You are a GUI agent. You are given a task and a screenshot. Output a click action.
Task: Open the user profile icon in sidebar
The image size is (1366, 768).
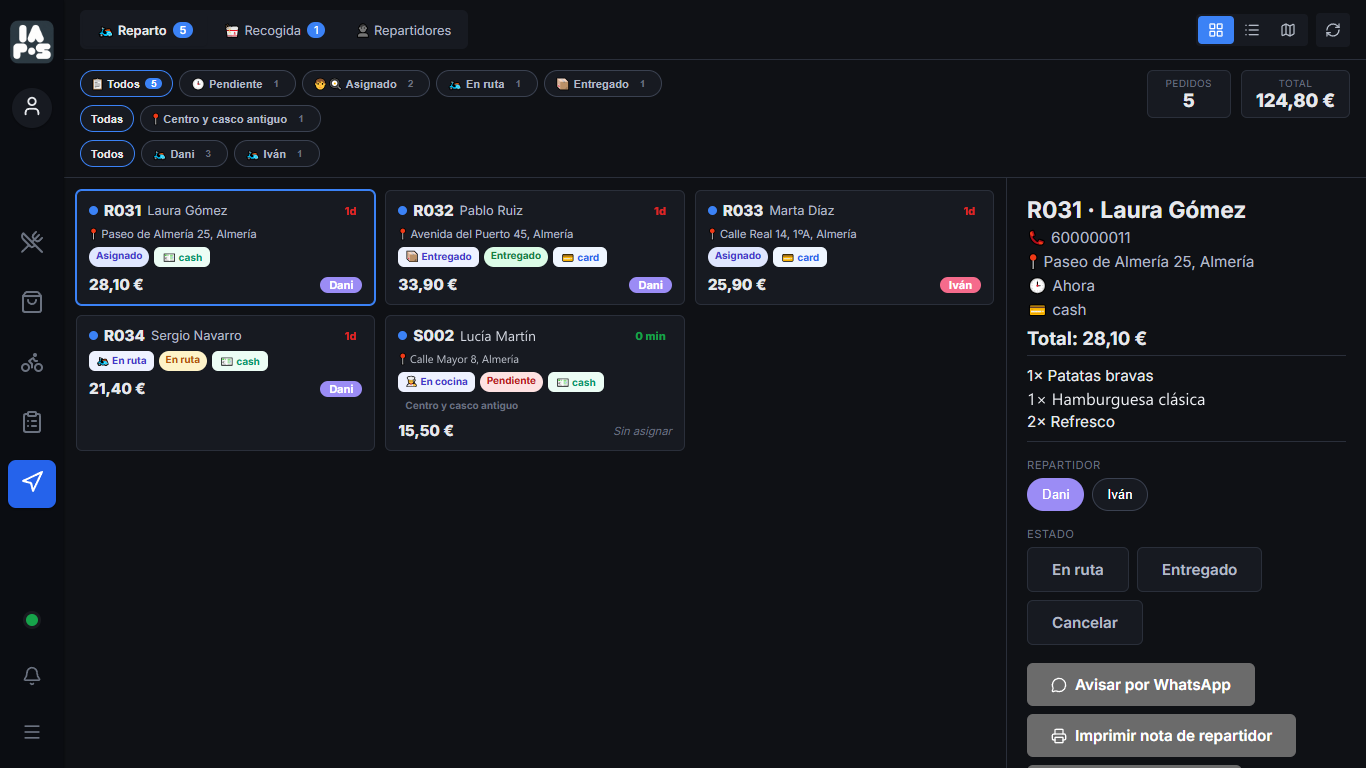32,107
